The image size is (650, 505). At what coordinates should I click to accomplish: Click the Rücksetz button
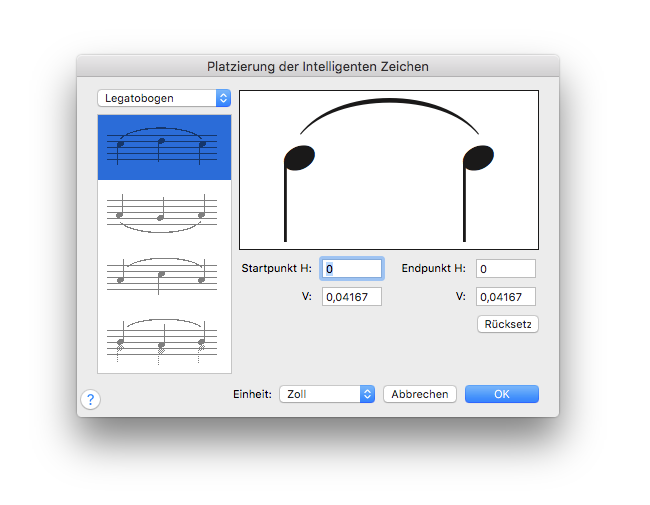[x=508, y=324]
